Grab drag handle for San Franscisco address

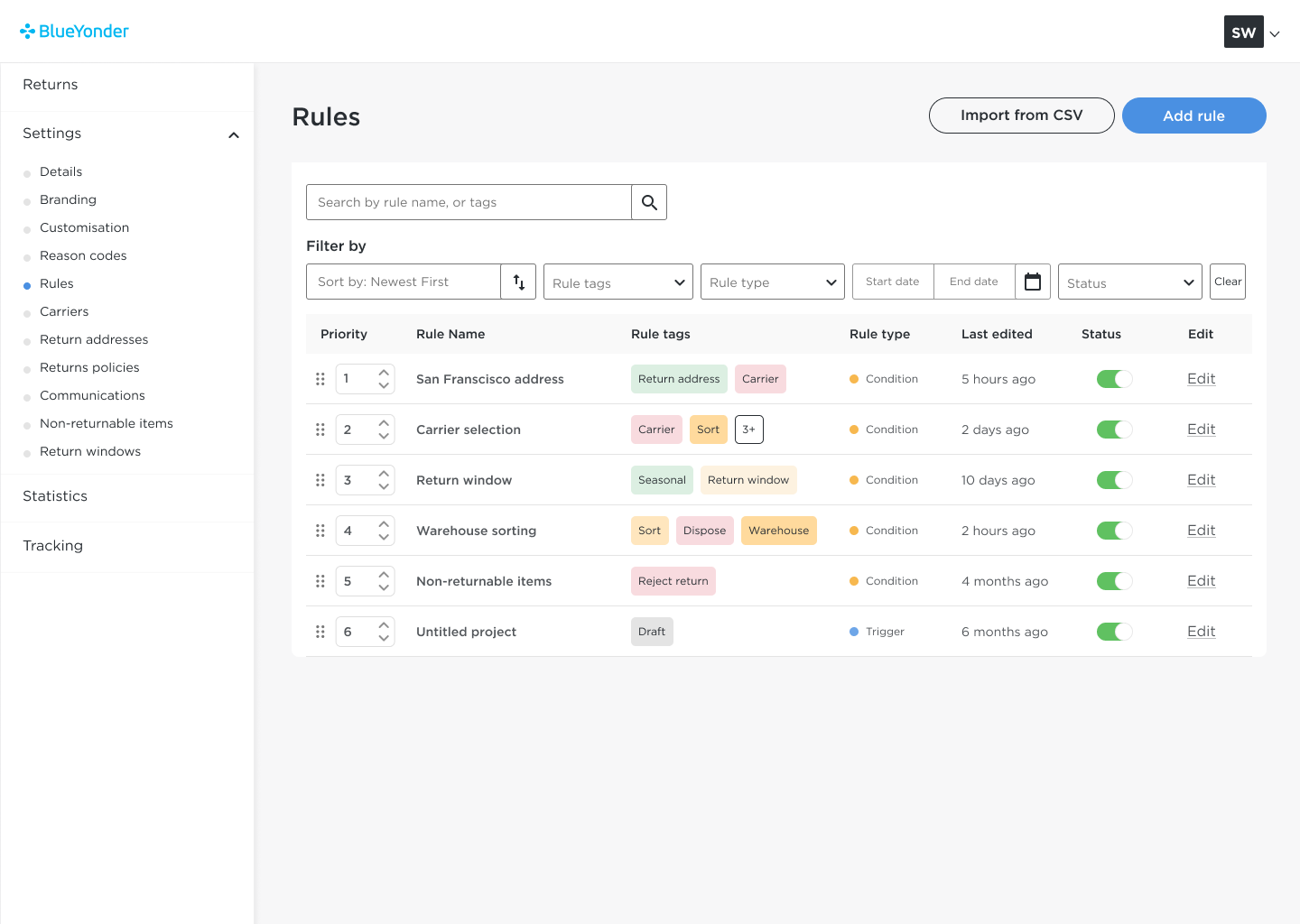(320, 379)
